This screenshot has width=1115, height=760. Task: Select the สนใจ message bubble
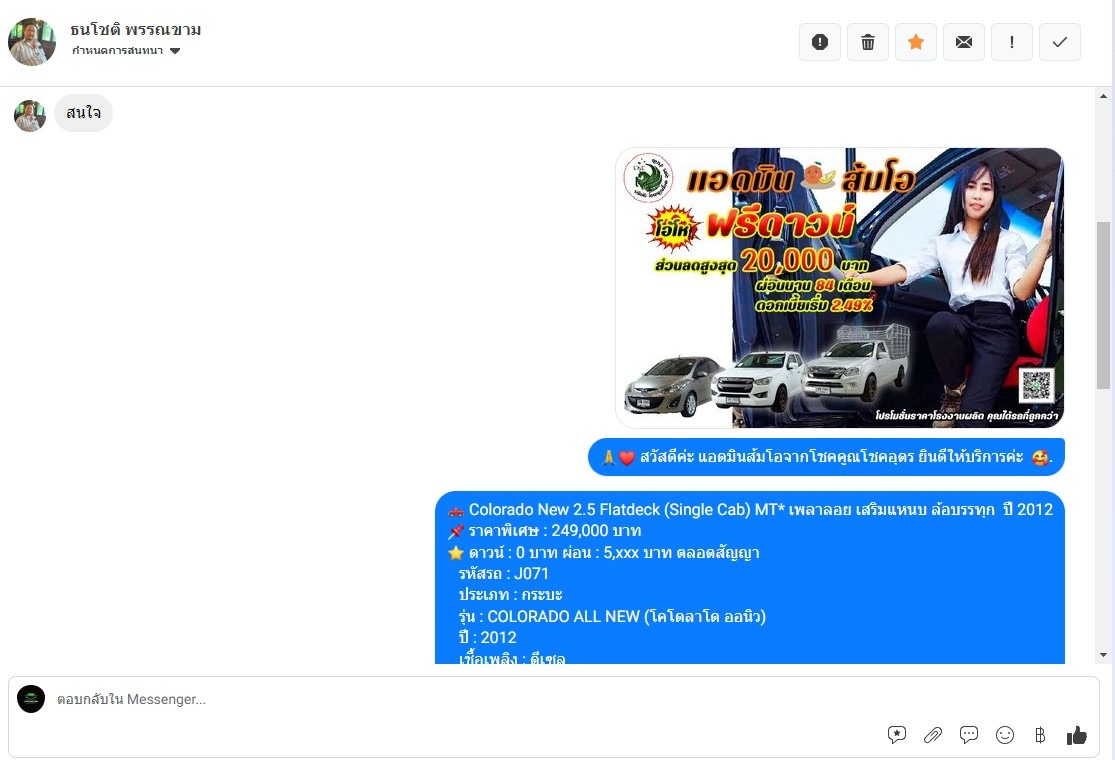click(x=83, y=113)
